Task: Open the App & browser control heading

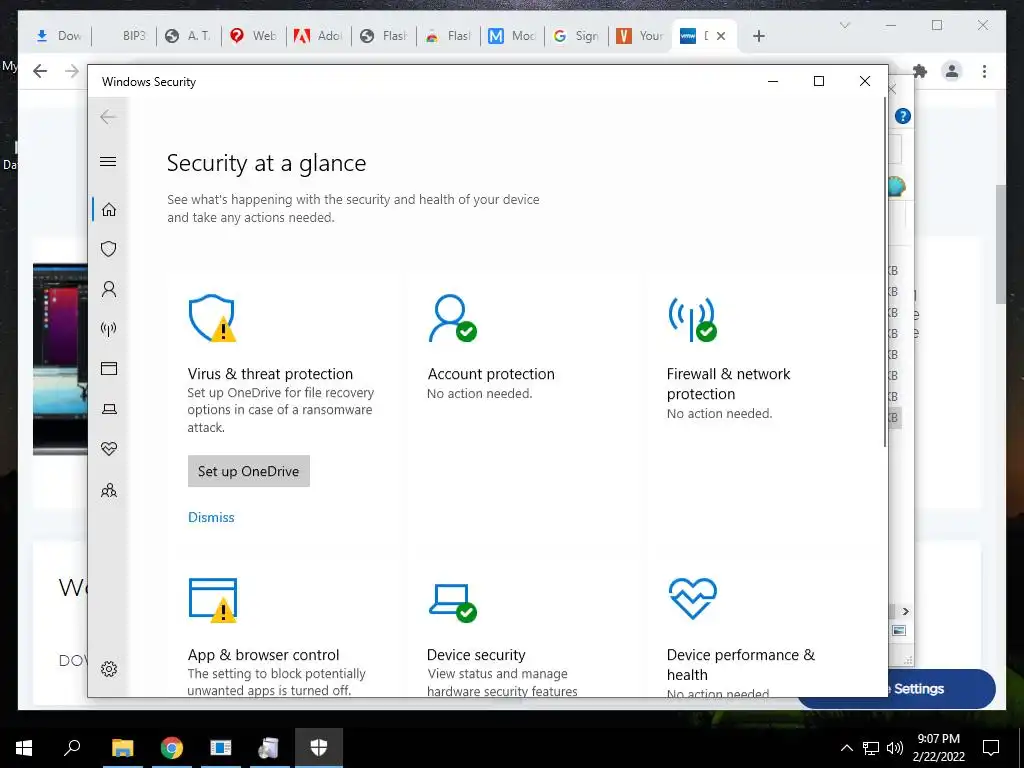Action: (x=264, y=654)
